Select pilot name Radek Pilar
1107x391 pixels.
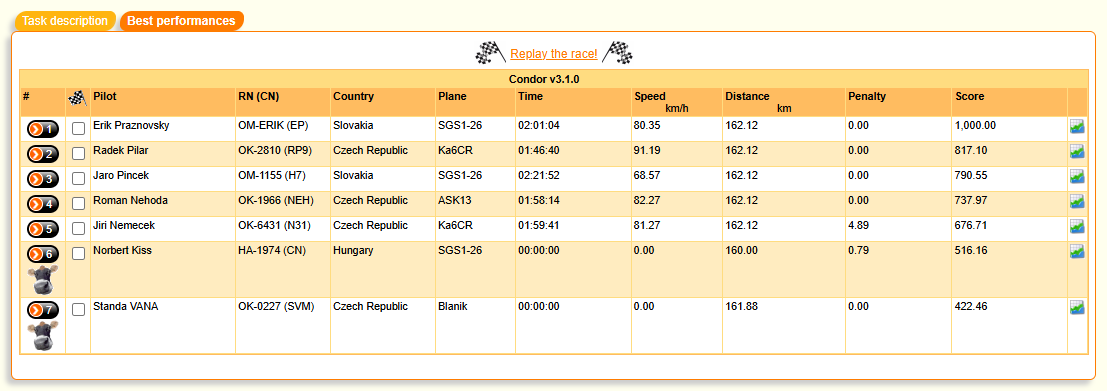click(121, 150)
